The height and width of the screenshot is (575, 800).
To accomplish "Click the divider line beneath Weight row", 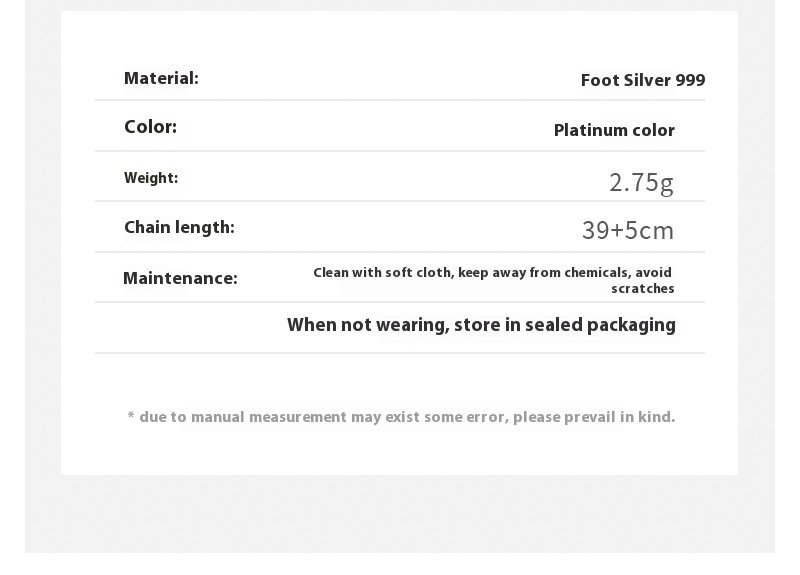I will tap(400, 201).
